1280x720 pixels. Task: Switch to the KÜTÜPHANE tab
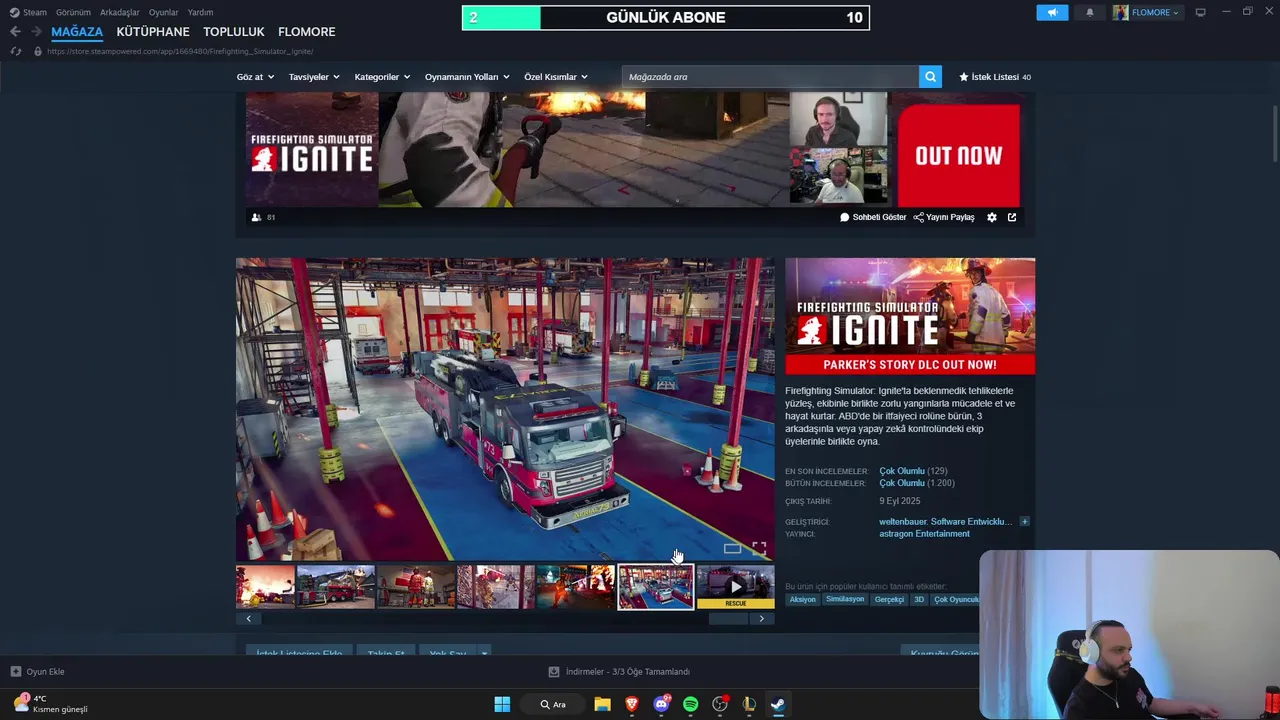(153, 32)
